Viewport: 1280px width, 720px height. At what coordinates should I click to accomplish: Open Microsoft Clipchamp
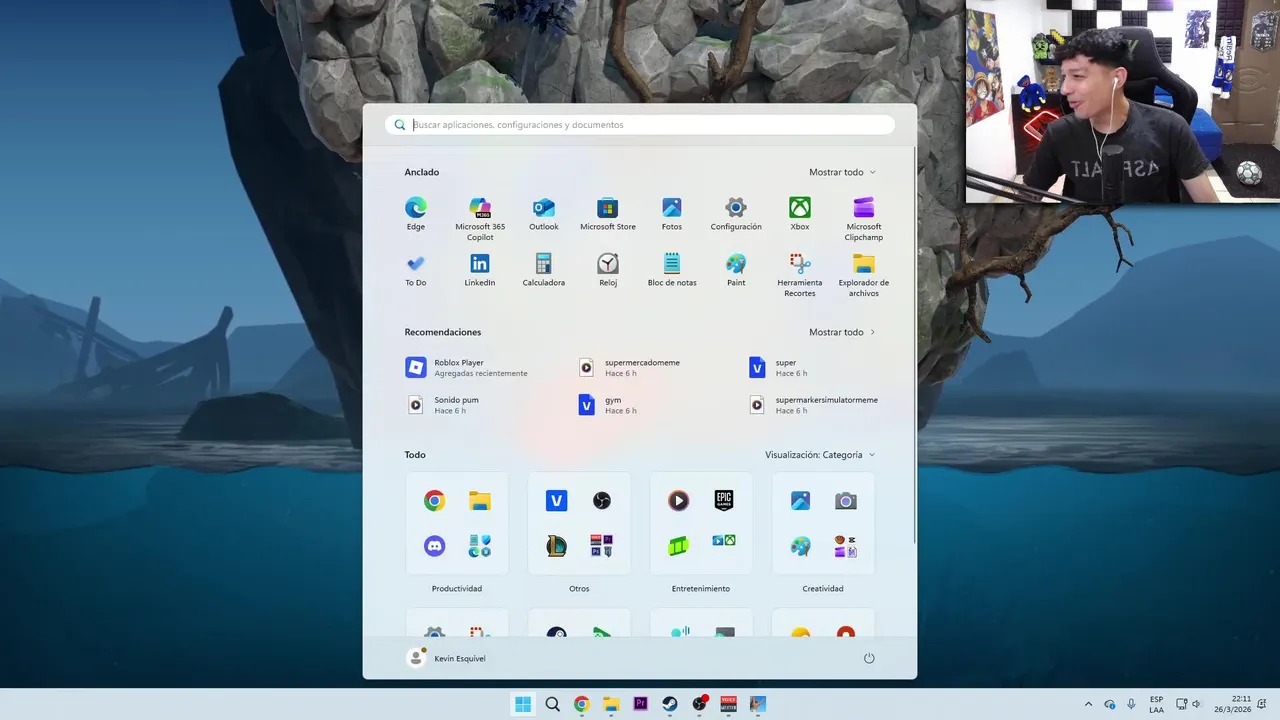coord(864,219)
